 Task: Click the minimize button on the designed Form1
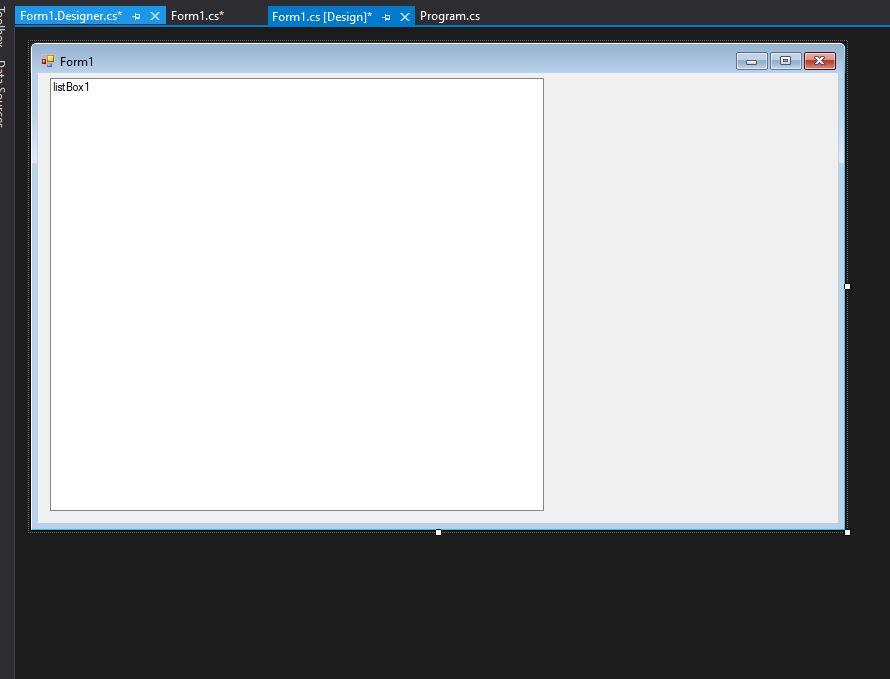pos(751,60)
